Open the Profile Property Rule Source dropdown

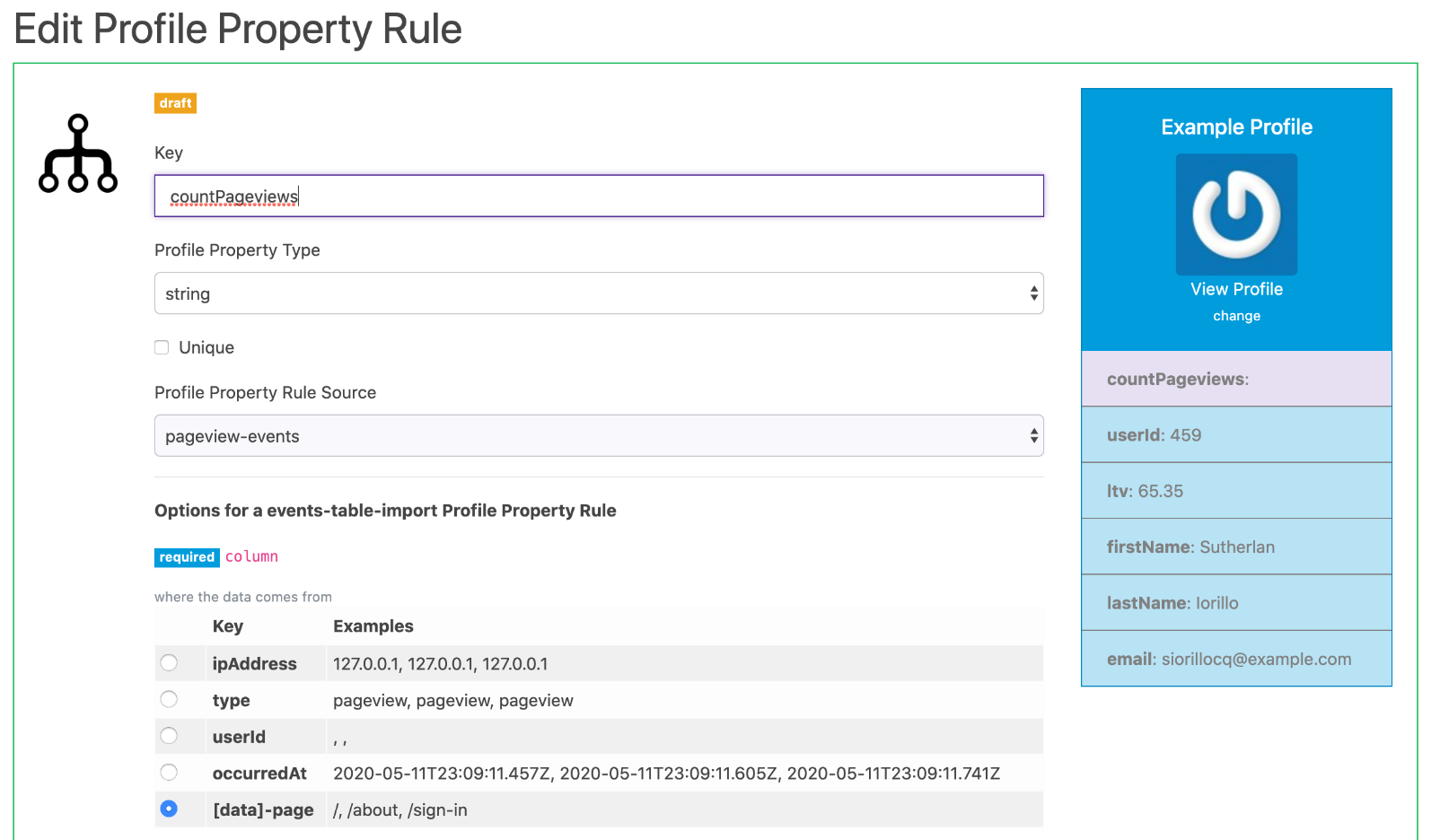pos(599,435)
